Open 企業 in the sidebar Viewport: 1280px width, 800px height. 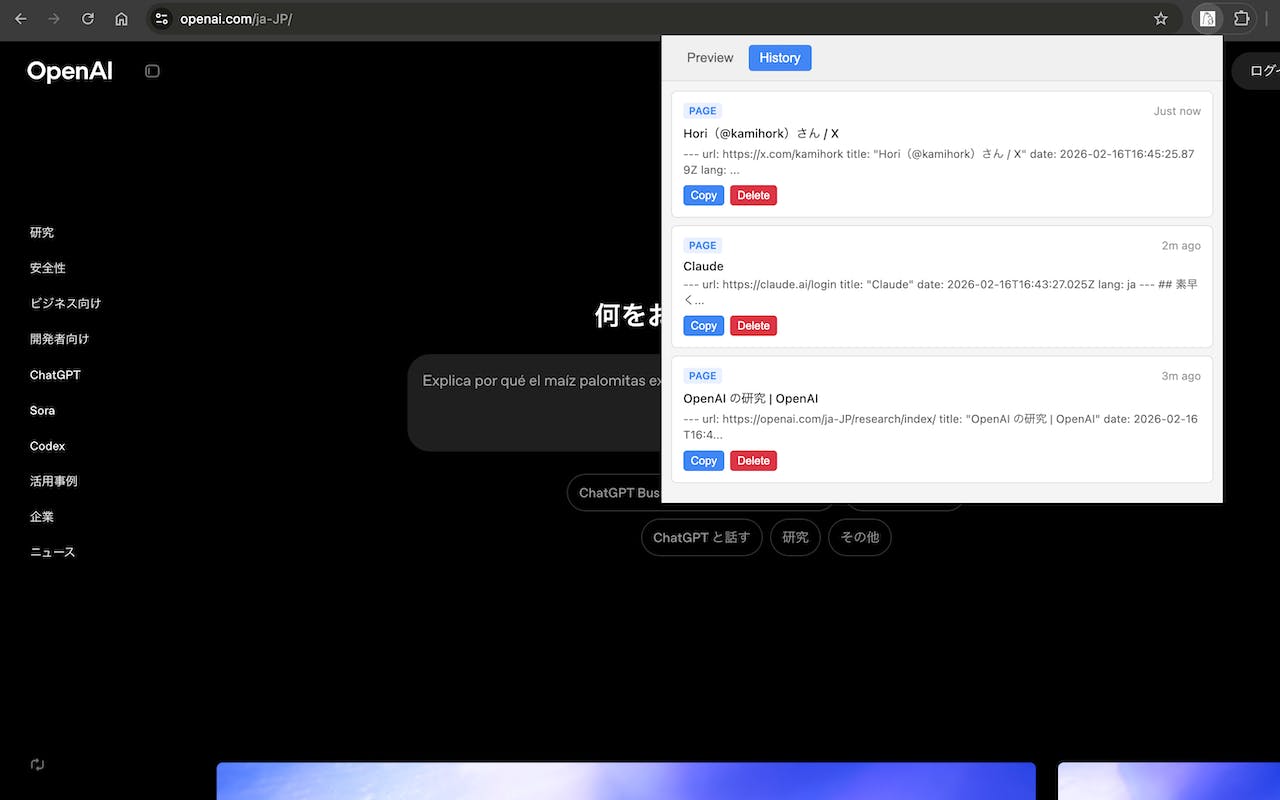pos(41,517)
